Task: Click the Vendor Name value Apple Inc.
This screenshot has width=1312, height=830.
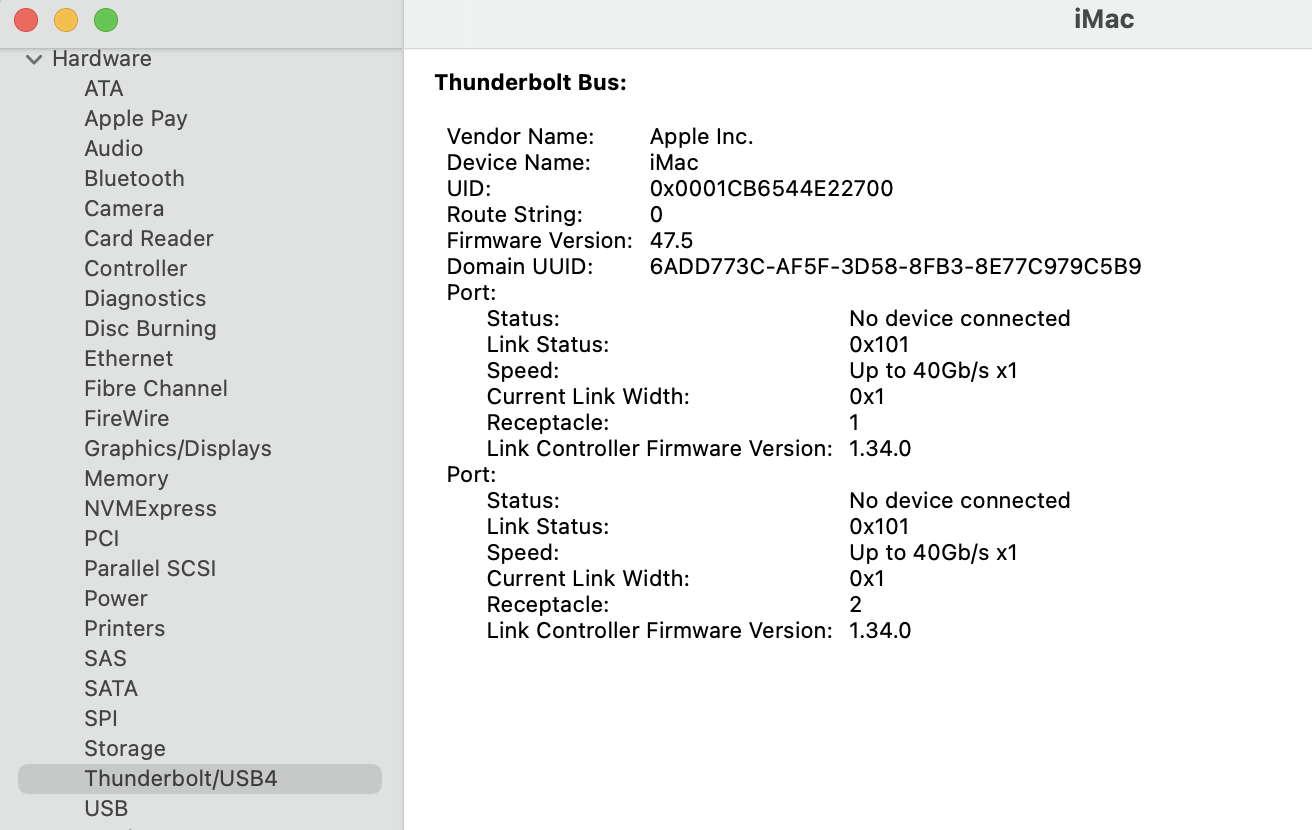Action: pyautogui.click(x=701, y=137)
